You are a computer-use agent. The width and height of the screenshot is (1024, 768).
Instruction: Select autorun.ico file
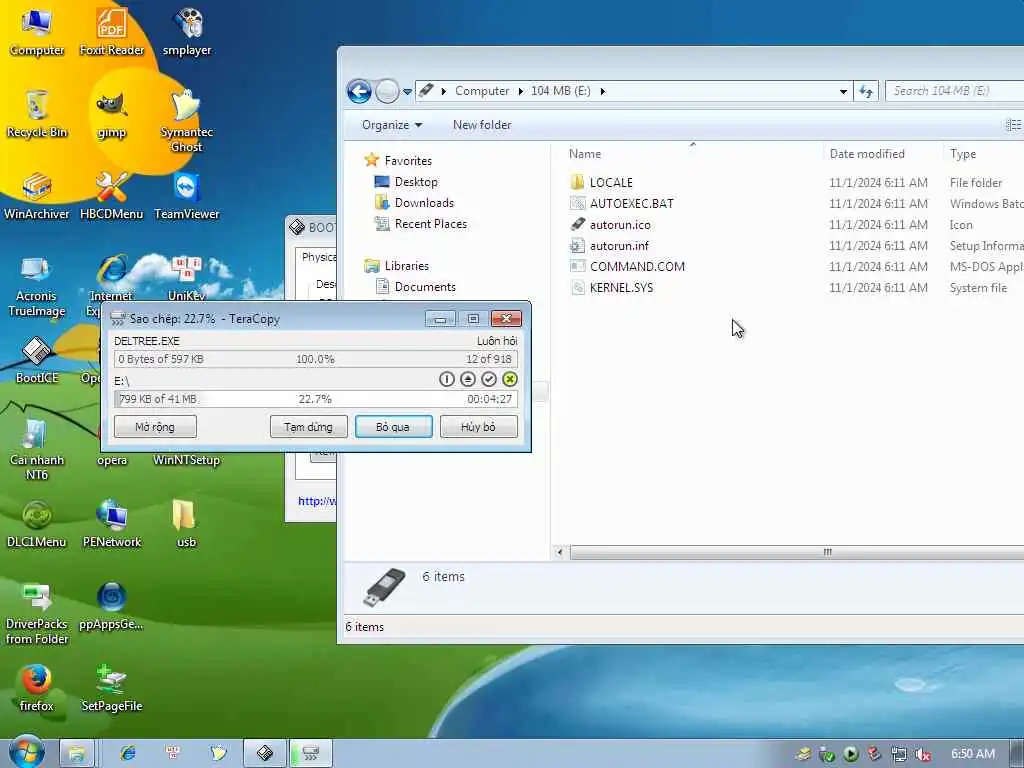[x=620, y=225]
